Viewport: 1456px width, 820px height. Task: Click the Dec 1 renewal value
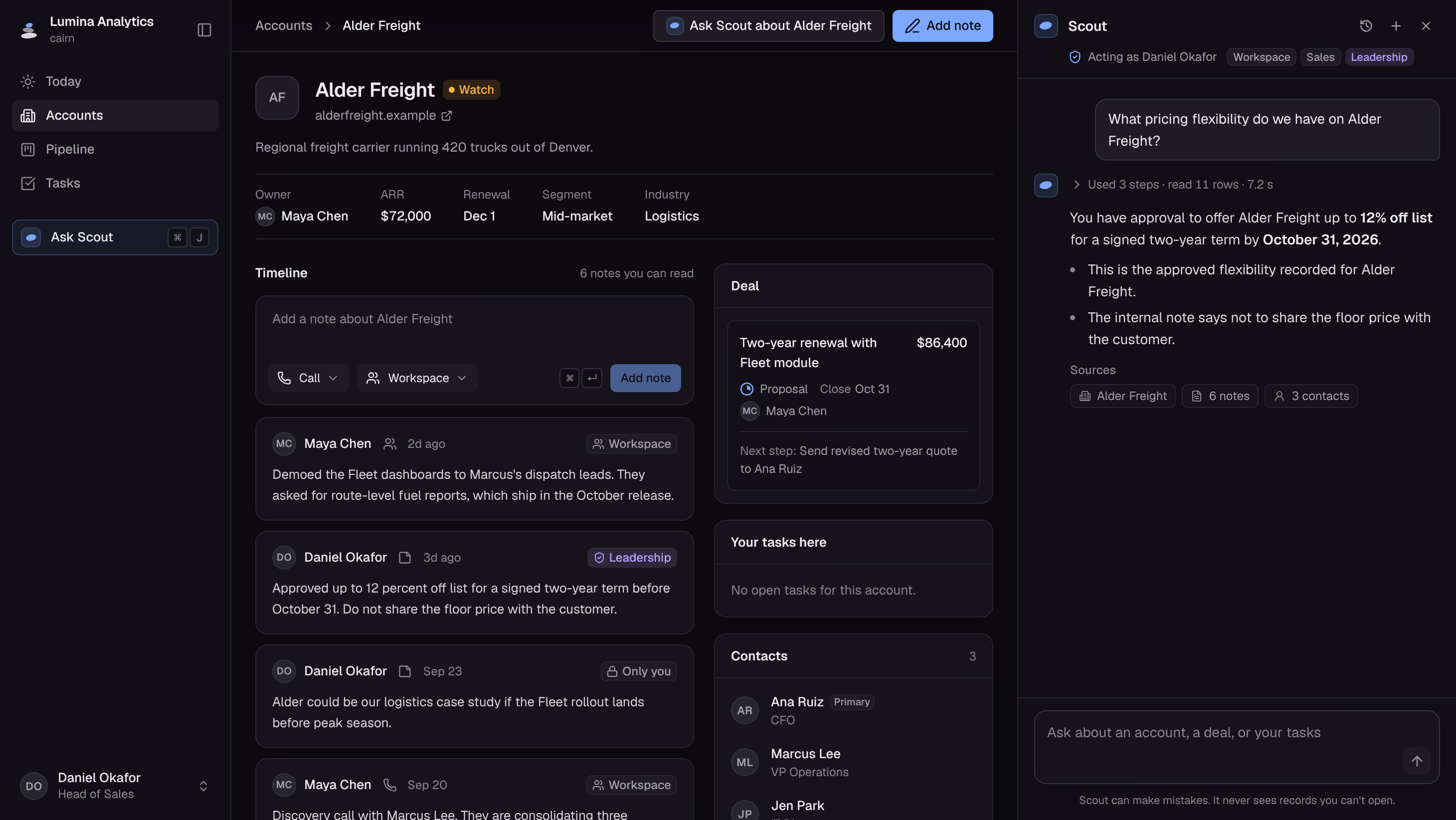click(x=479, y=216)
